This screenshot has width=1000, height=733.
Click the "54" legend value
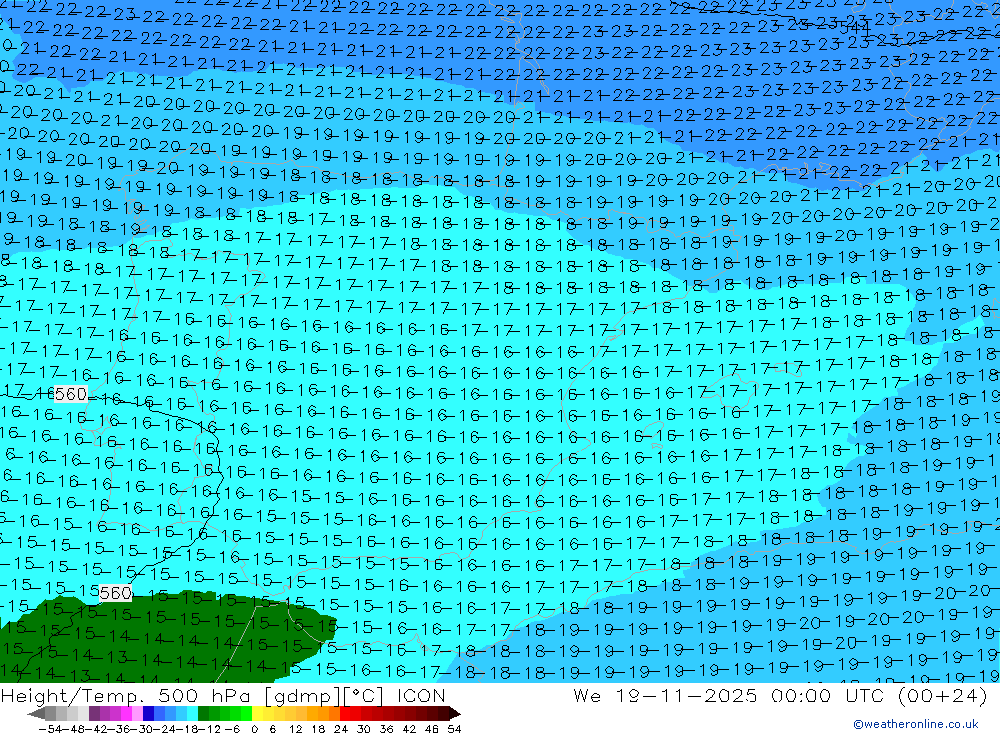click(454, 729)
